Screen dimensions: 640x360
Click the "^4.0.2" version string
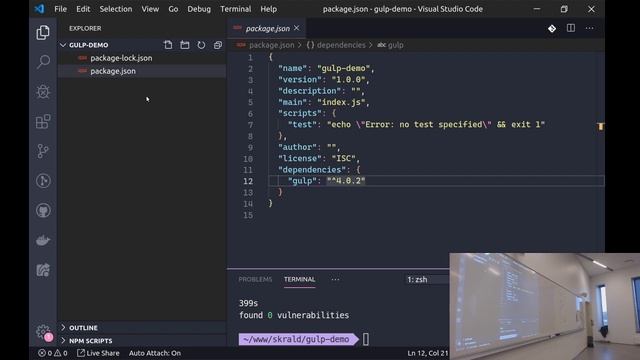346,180
